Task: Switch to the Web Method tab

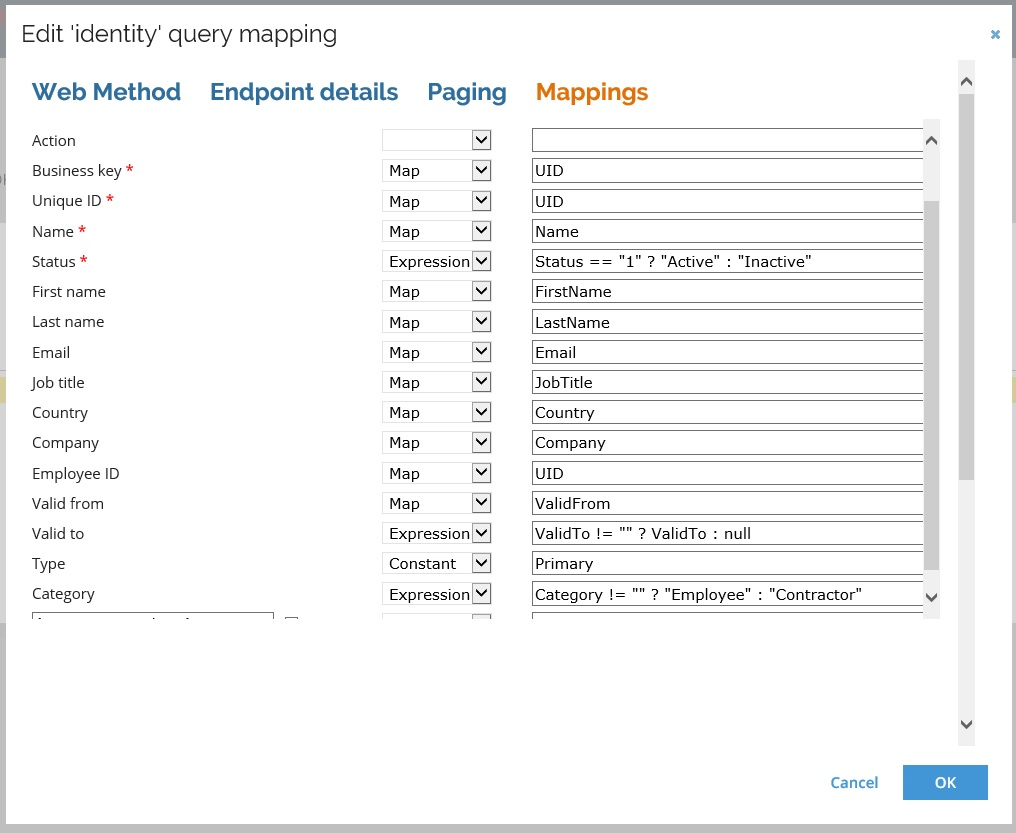Action: [106, 92]
